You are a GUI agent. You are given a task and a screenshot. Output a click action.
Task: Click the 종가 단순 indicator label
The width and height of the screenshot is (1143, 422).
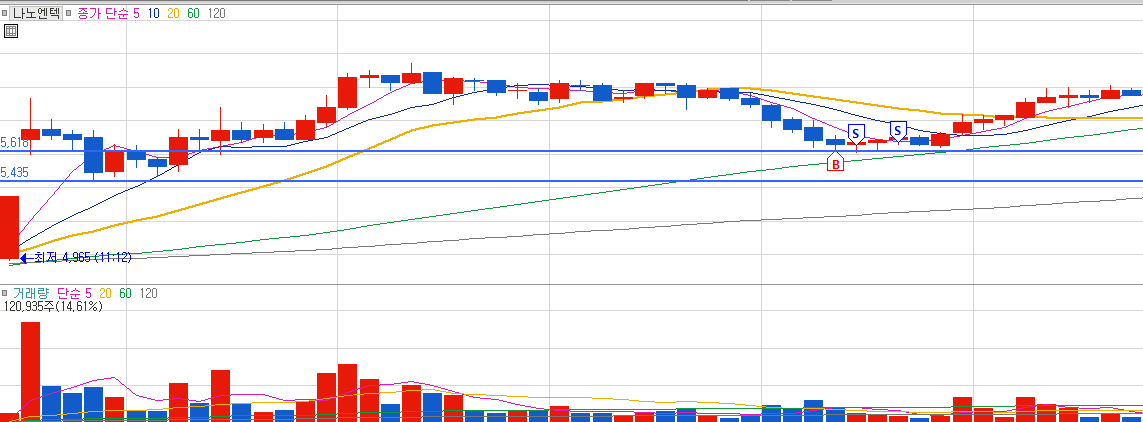tap(104, 13)
